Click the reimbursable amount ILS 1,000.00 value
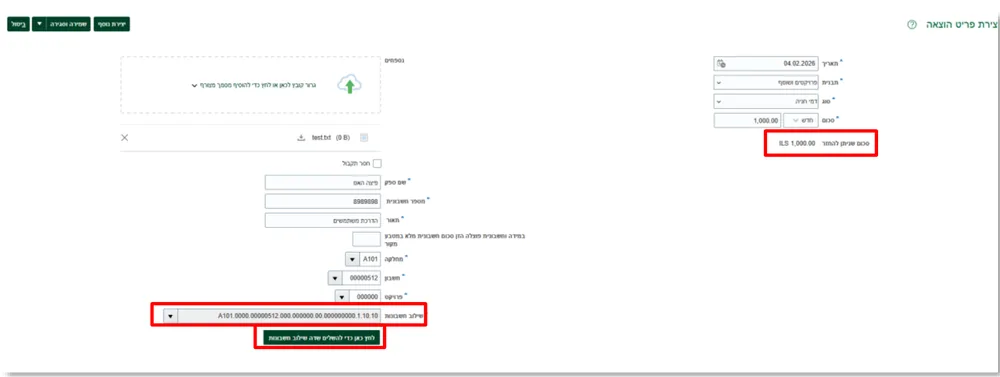The image size is (1000, 377). pos(797,143)
